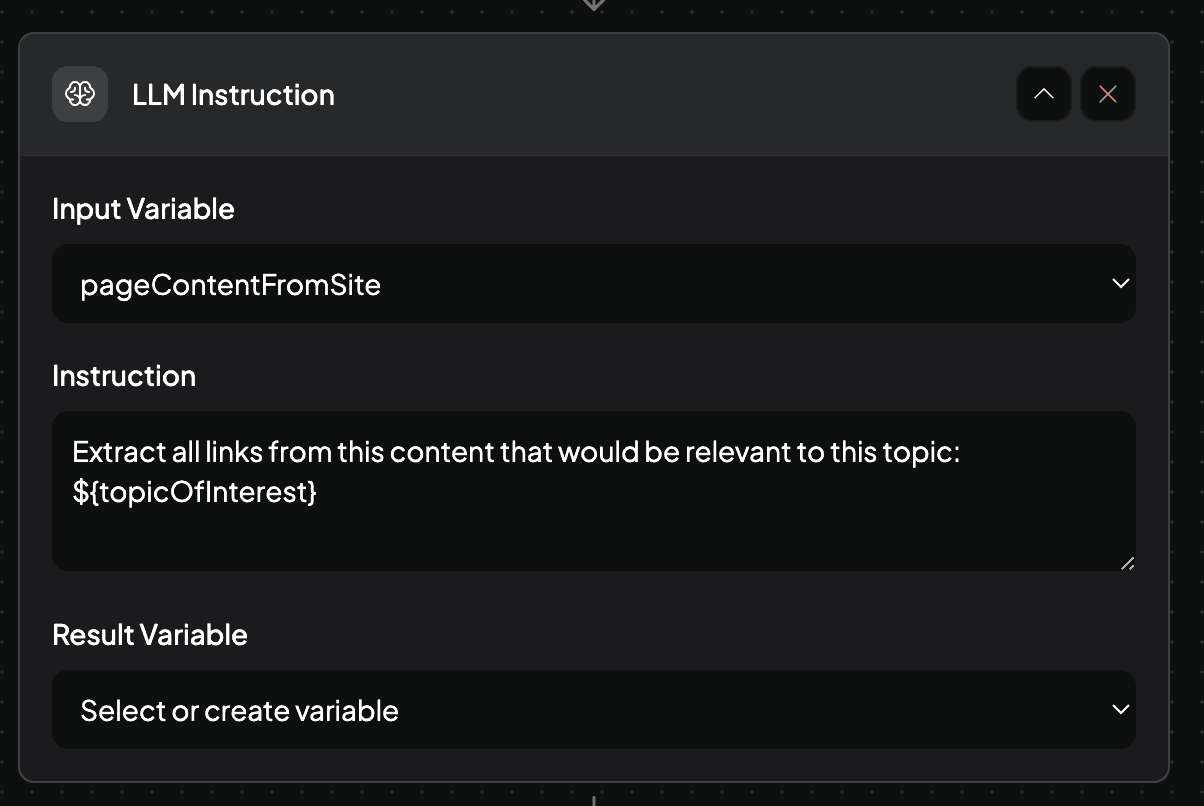Image resolution: width=1204 pixels, height=806 pixels.
Task: Click the "Input Variable" field label
Action: [143, 209]
